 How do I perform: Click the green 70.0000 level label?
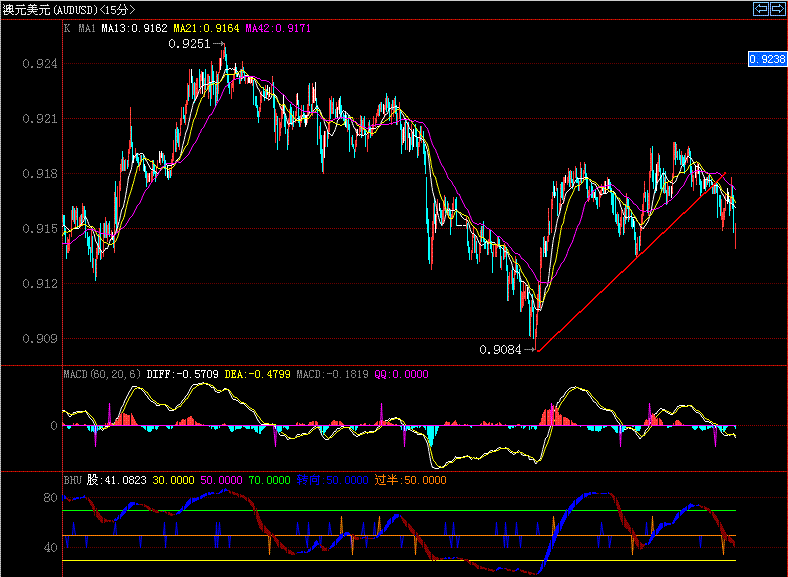pyautogui.click(x=269, y=480)
